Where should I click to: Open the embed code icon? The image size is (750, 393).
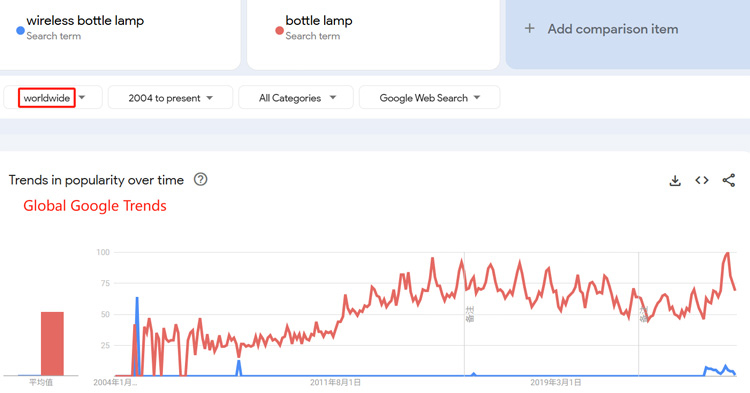[x=702, y=180]
